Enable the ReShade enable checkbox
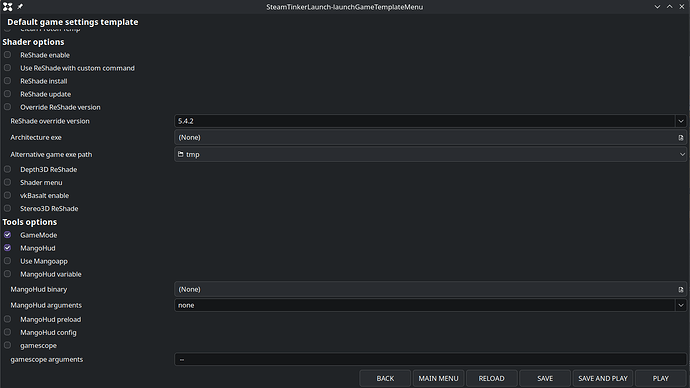Screen dimensions: 690x388 7,55
